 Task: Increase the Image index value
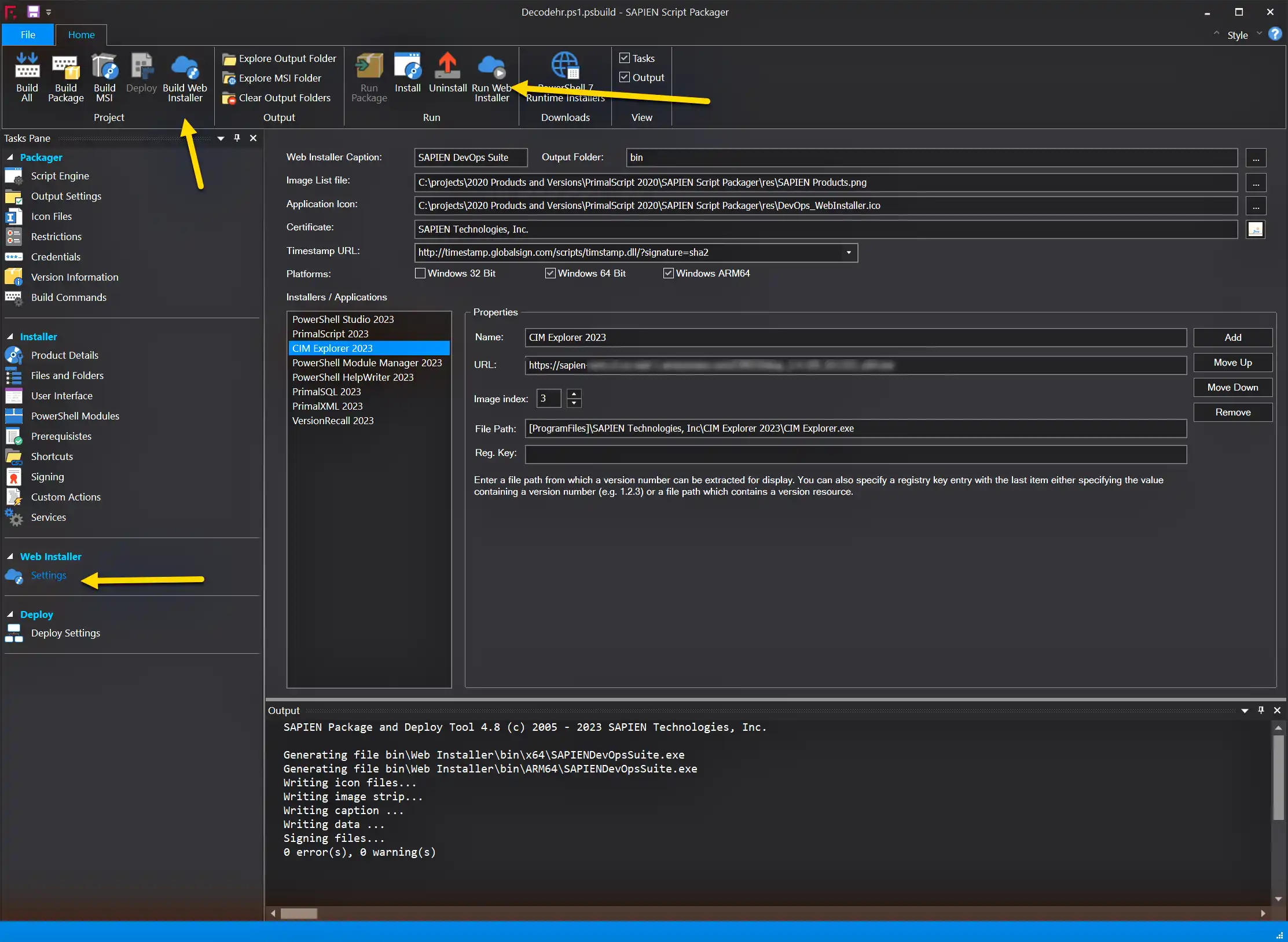(x=574, y=393)
